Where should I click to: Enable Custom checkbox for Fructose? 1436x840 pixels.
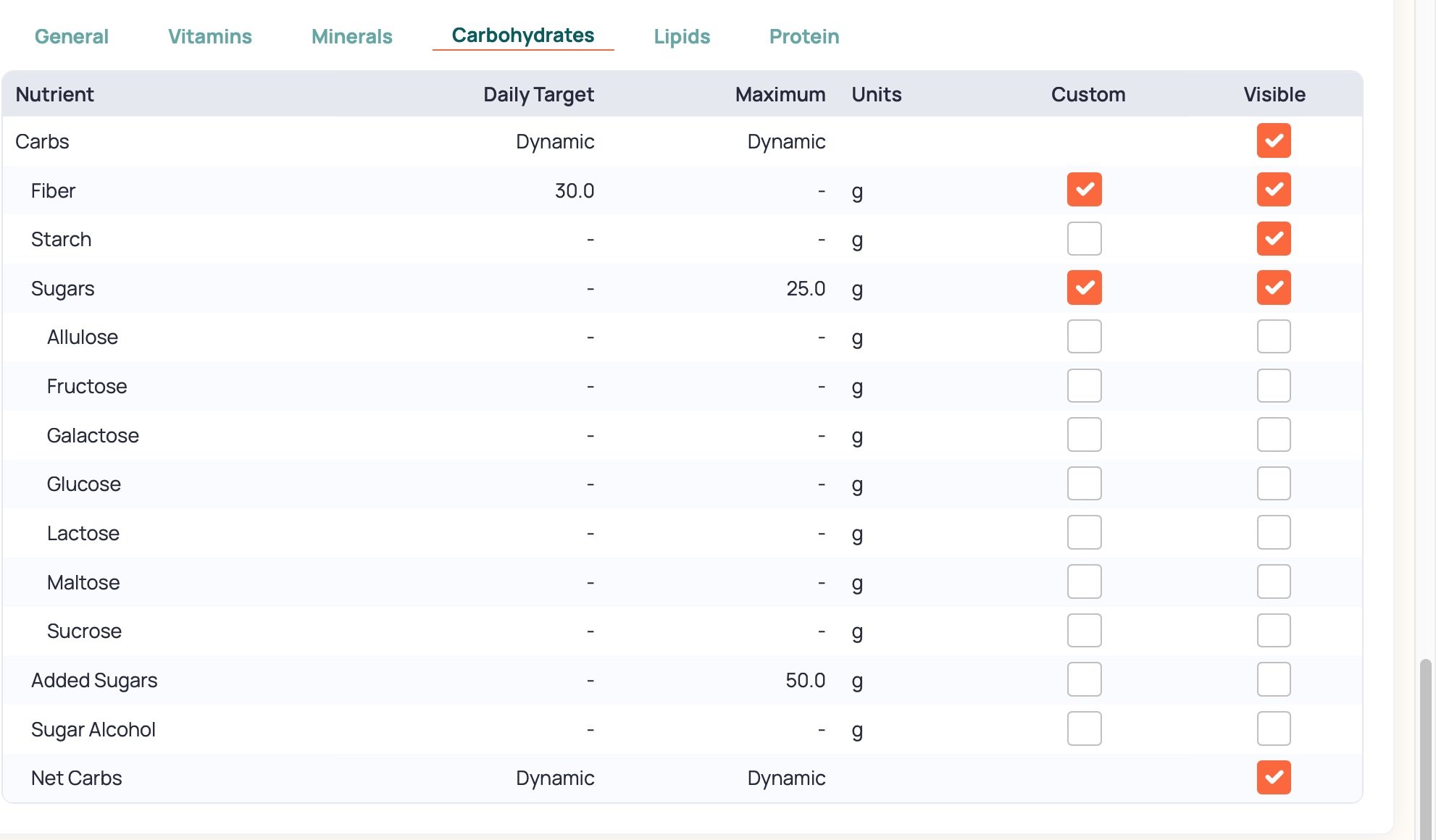tap(1084, 386)
